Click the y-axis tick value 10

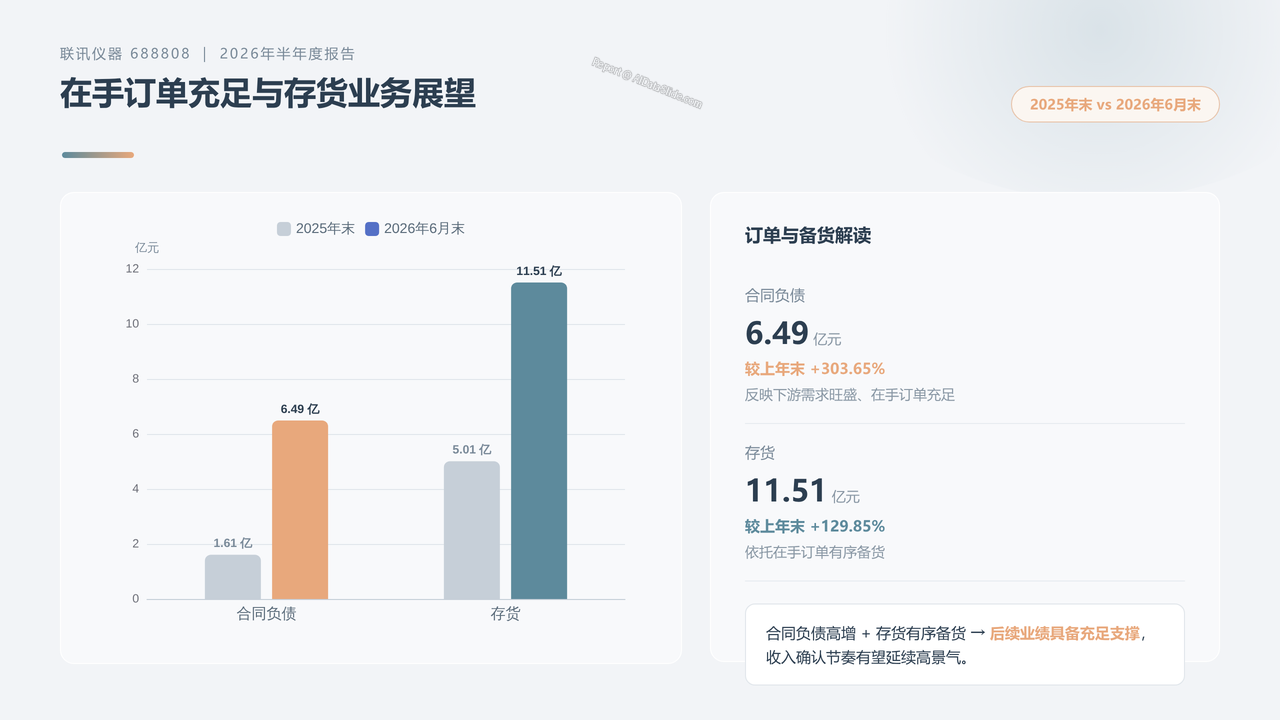(x=132, y=323)
